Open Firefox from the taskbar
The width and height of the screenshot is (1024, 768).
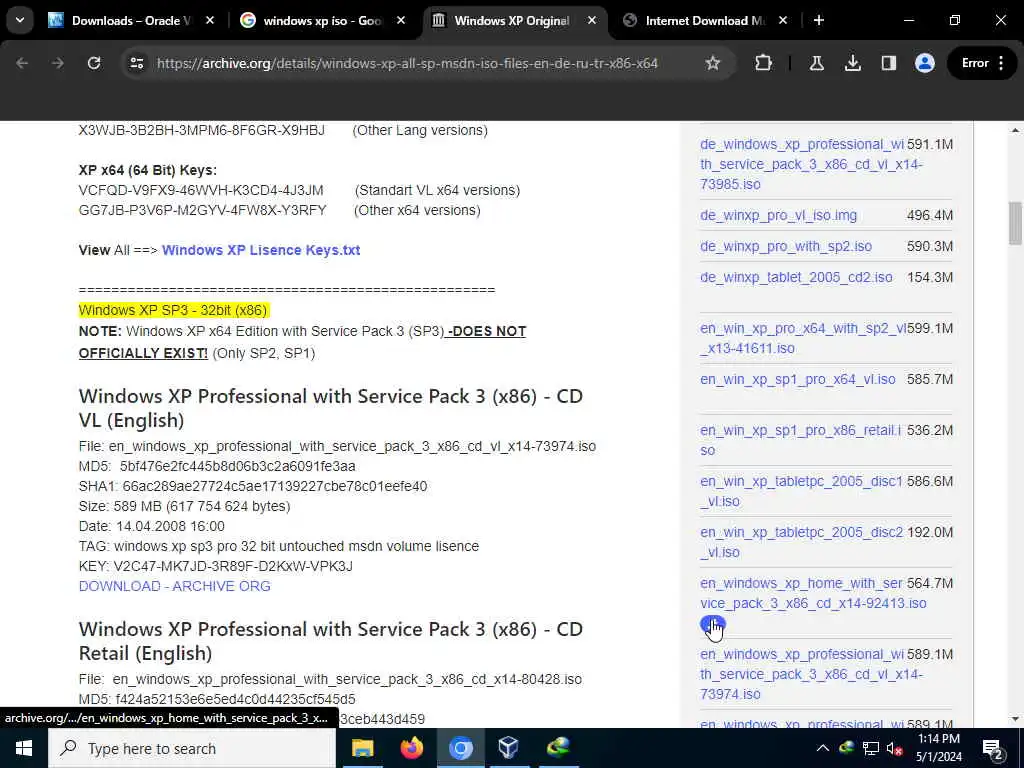click(x=411, y=748)
